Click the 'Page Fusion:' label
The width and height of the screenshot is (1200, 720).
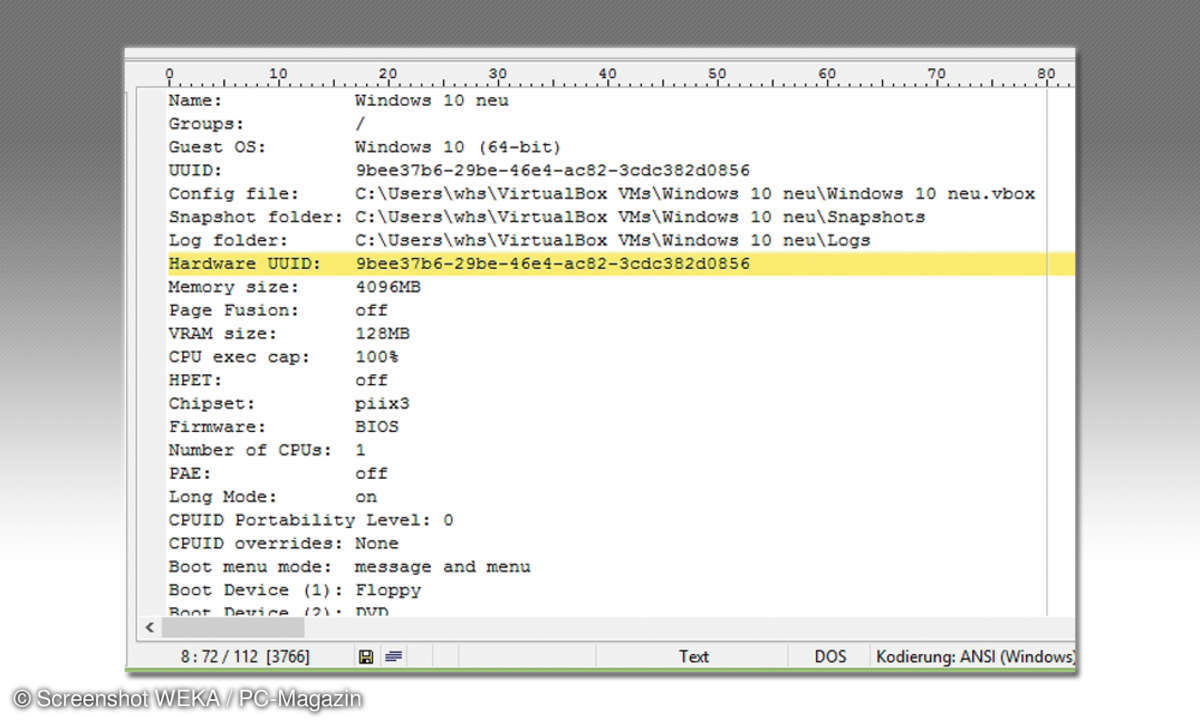click(x=233, y=310)
